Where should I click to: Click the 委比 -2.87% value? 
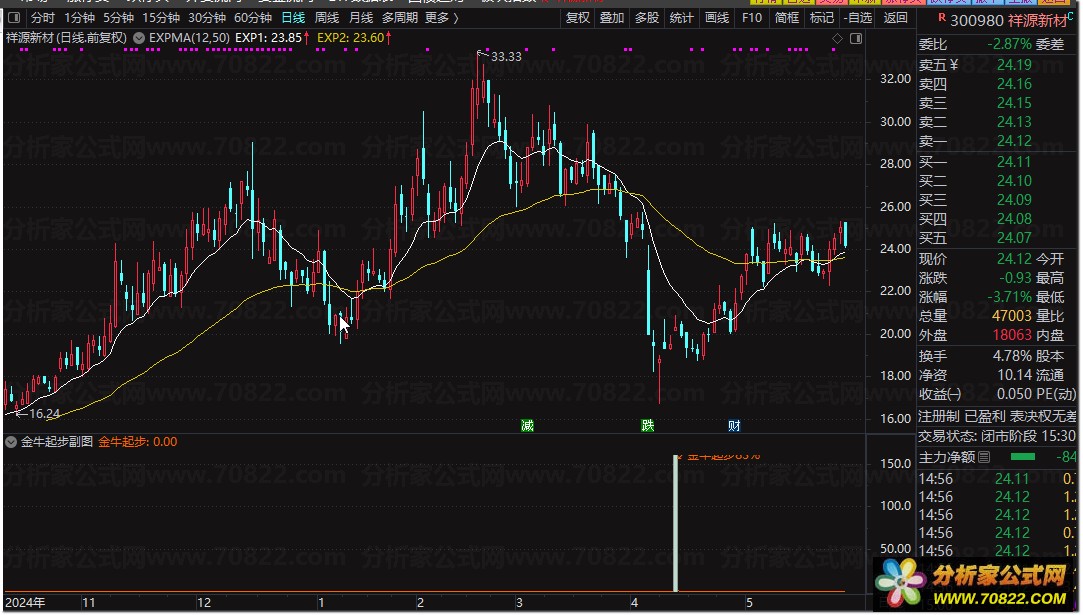click(1009, 44)
